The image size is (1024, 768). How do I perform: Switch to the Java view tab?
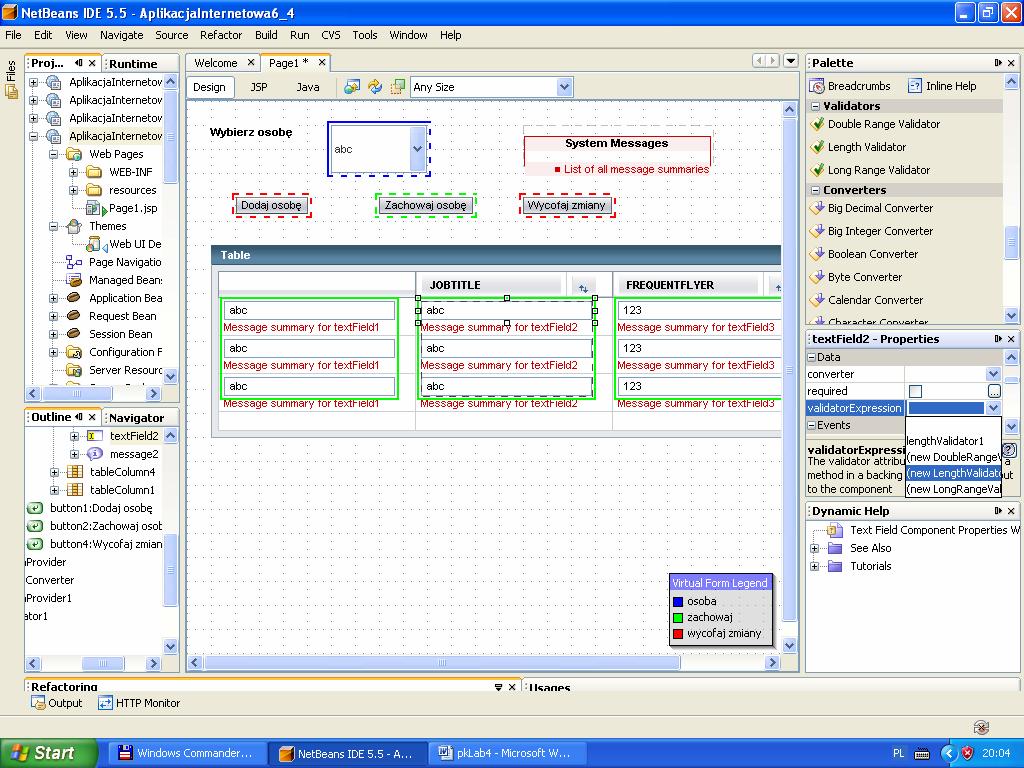pyautogui.click(x=308, y=87)
